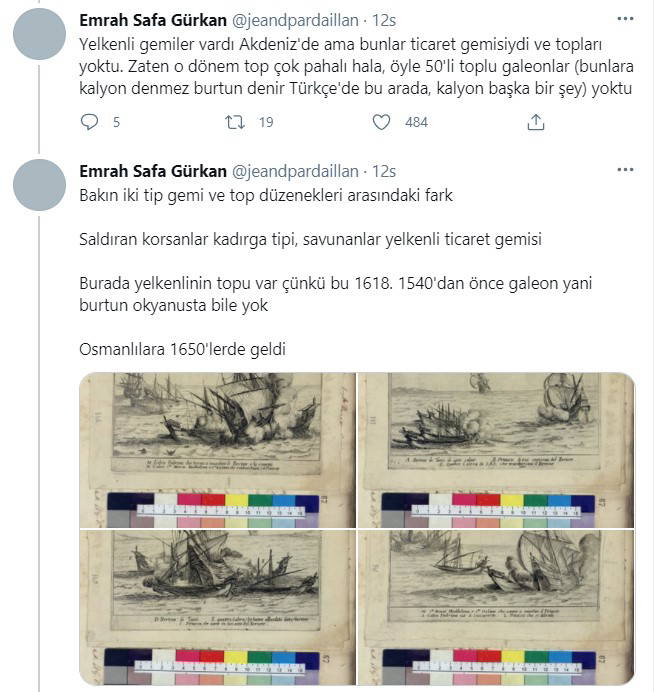Open second tweet's 12s timestamp
Image resolution: width=655 pixels, height=692 pixels.
384,172
